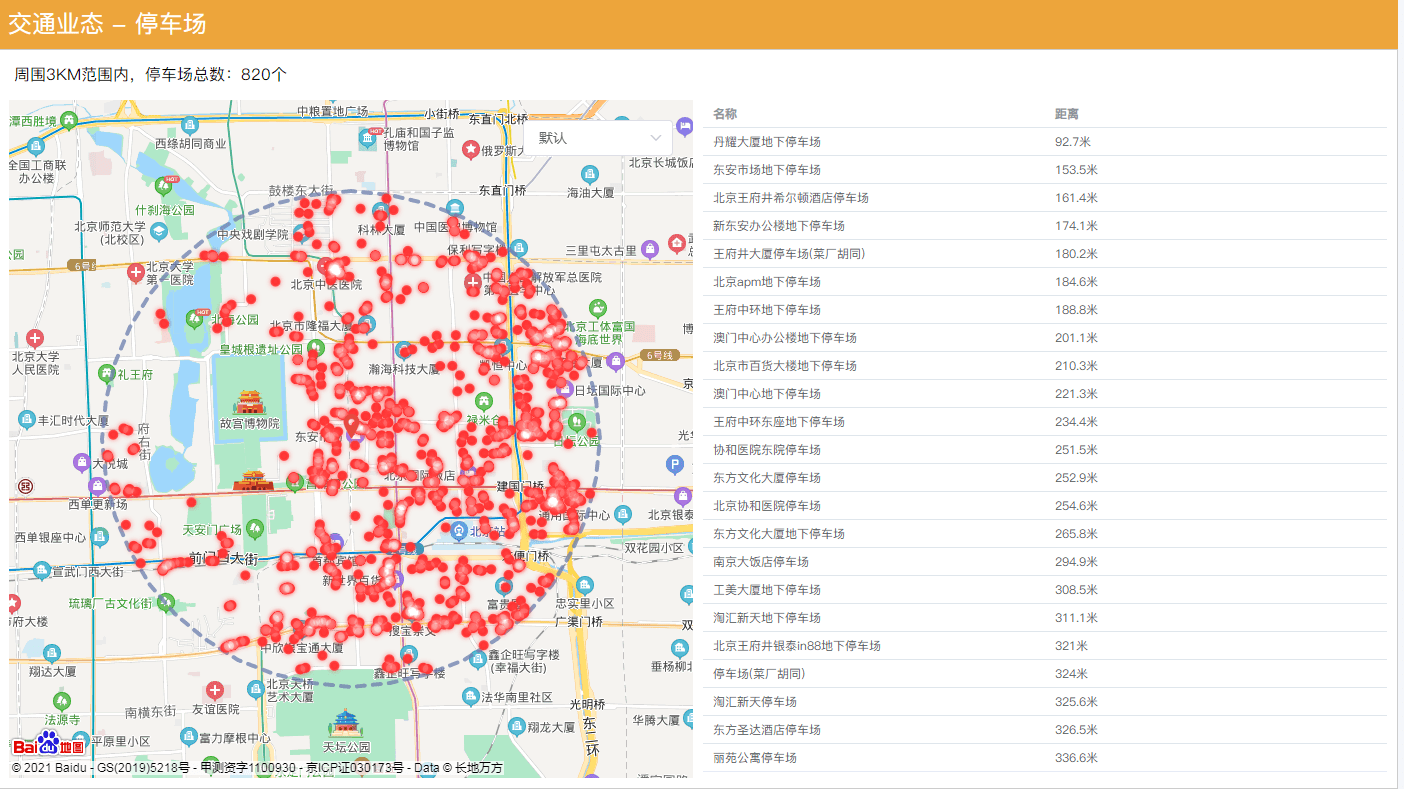Click the Tiananmen gate landmark icon

[253, 481]
